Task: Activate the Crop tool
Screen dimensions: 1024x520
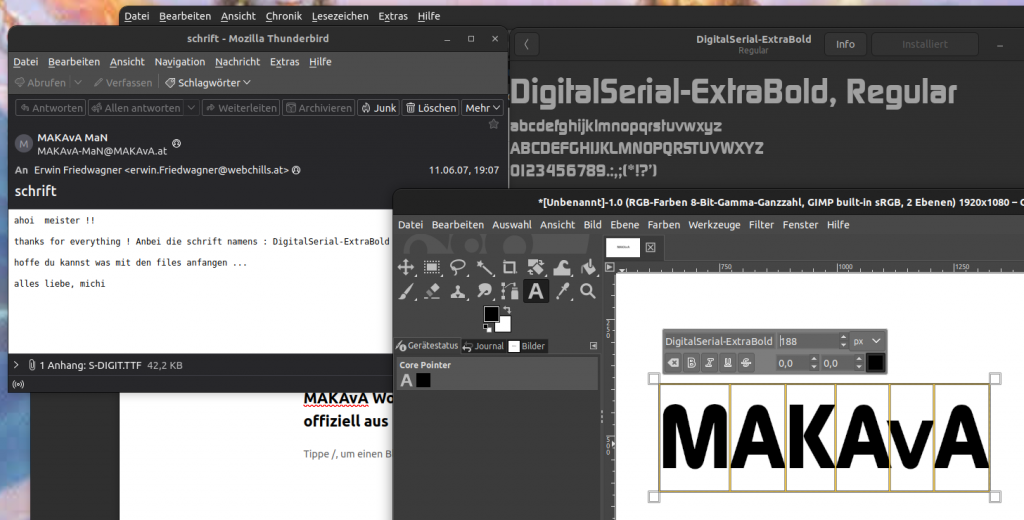Action: (510, 267)
